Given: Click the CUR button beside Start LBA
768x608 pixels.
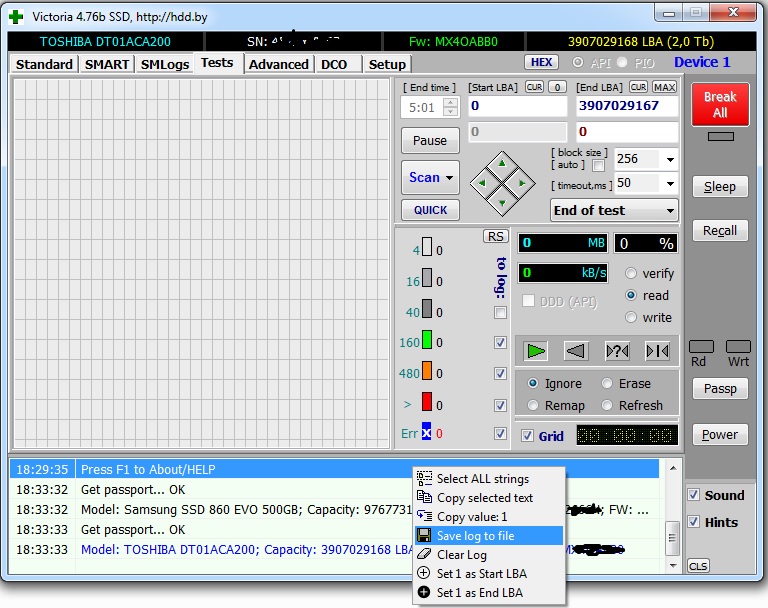Looking at the screenshot, I should [x=534, y=87].
